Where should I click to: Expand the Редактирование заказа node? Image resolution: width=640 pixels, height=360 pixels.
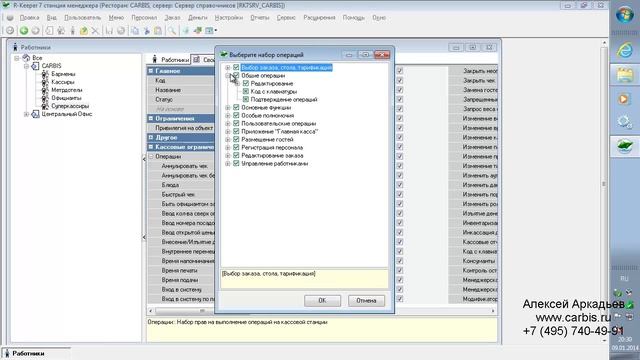pyautogui.click(x=228, y=156)
